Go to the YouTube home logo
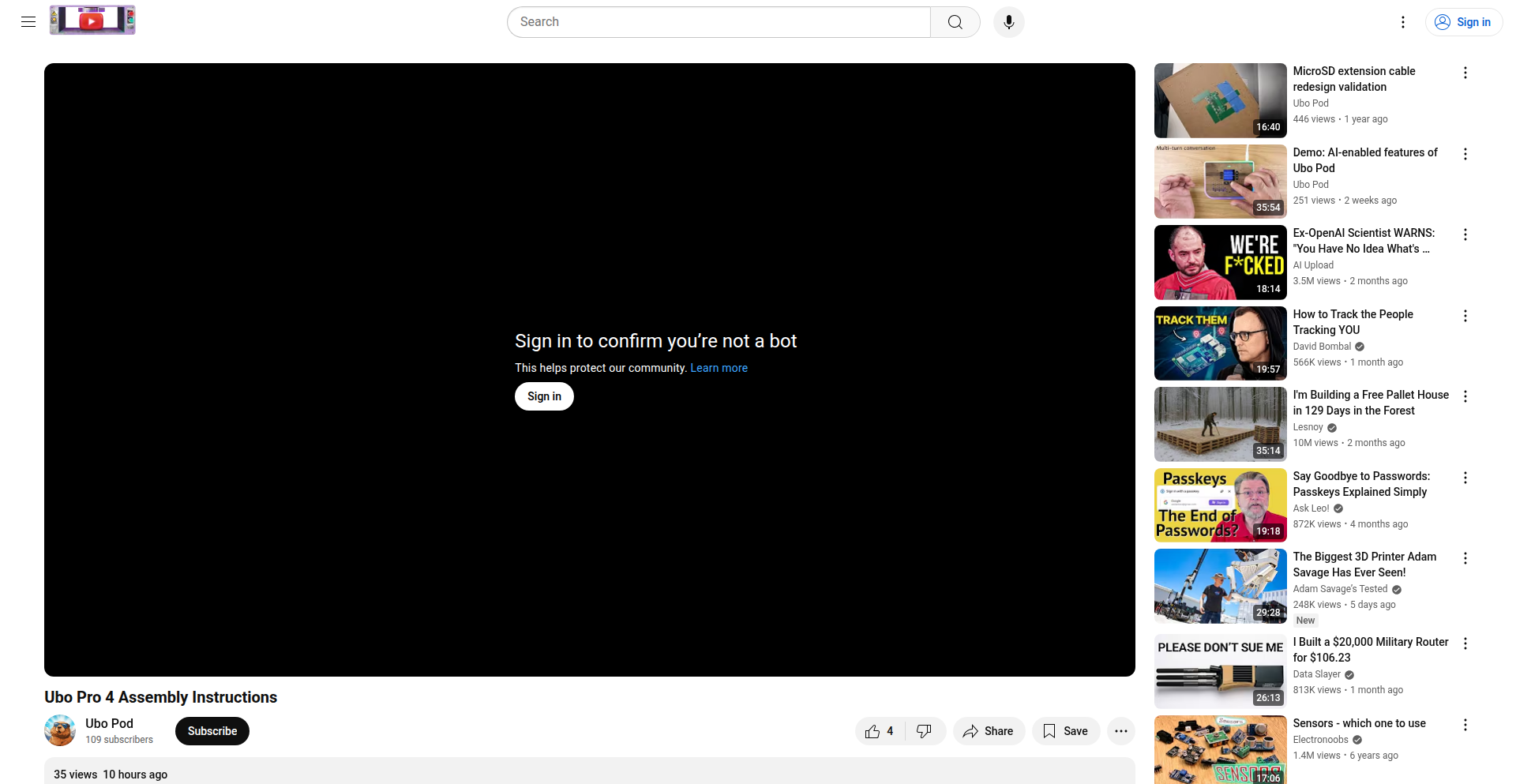Screen dimensions: 1516x784 tap(92, 21)
